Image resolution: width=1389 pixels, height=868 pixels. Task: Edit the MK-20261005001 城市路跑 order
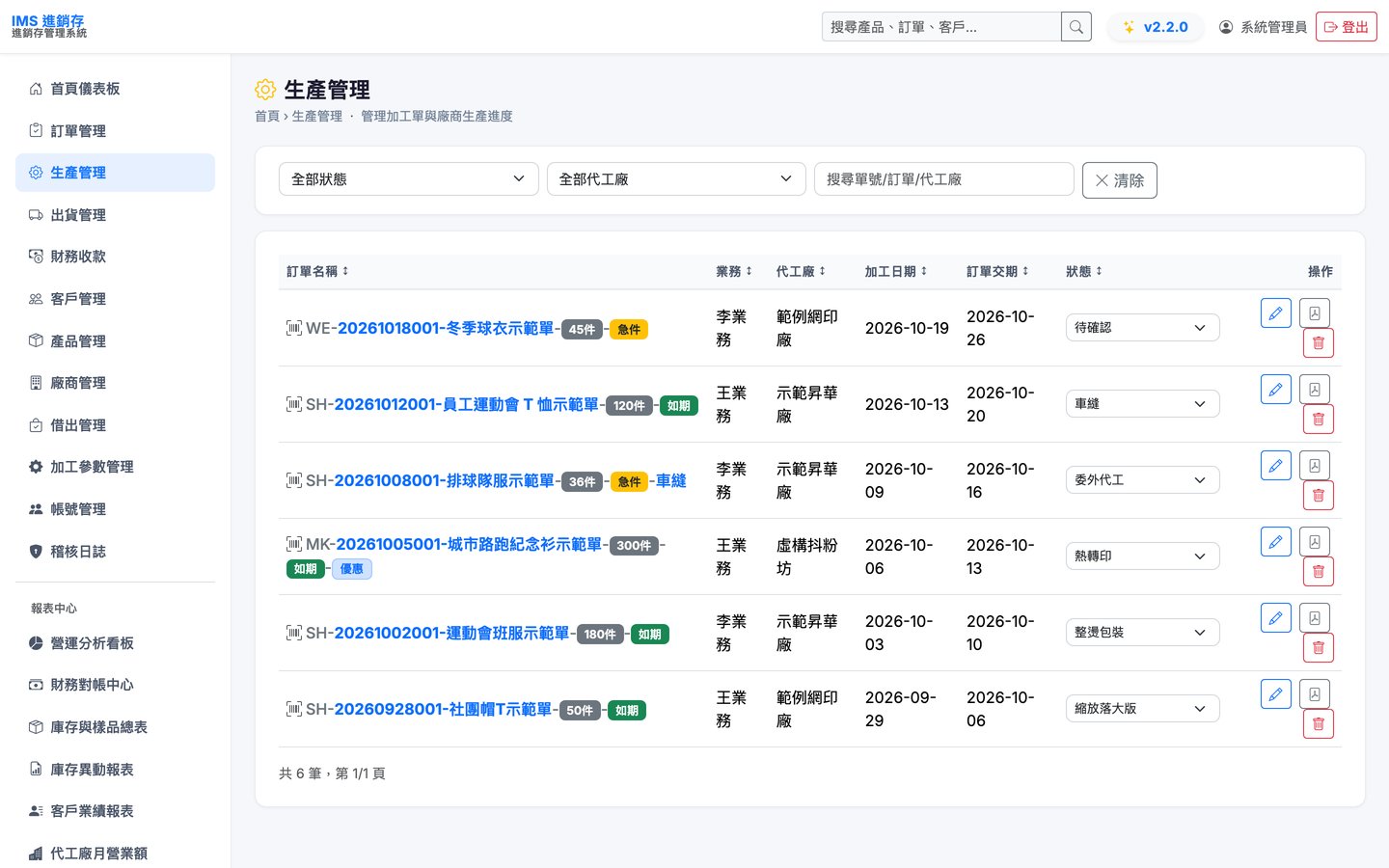click(x=1276, y=542)
